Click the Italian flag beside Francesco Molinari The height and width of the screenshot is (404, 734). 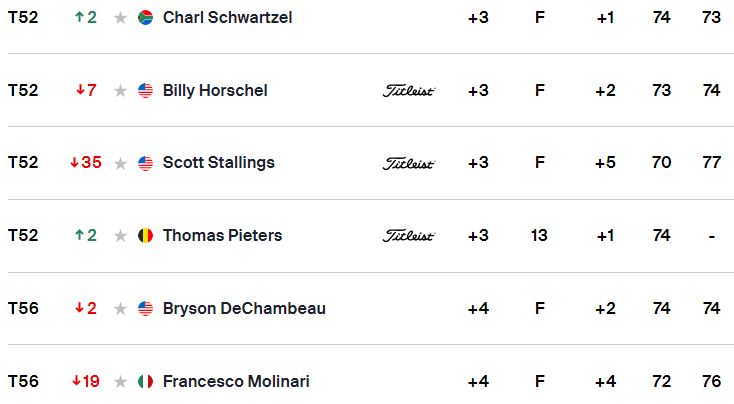pyautogui.click(x=146, y=382)
